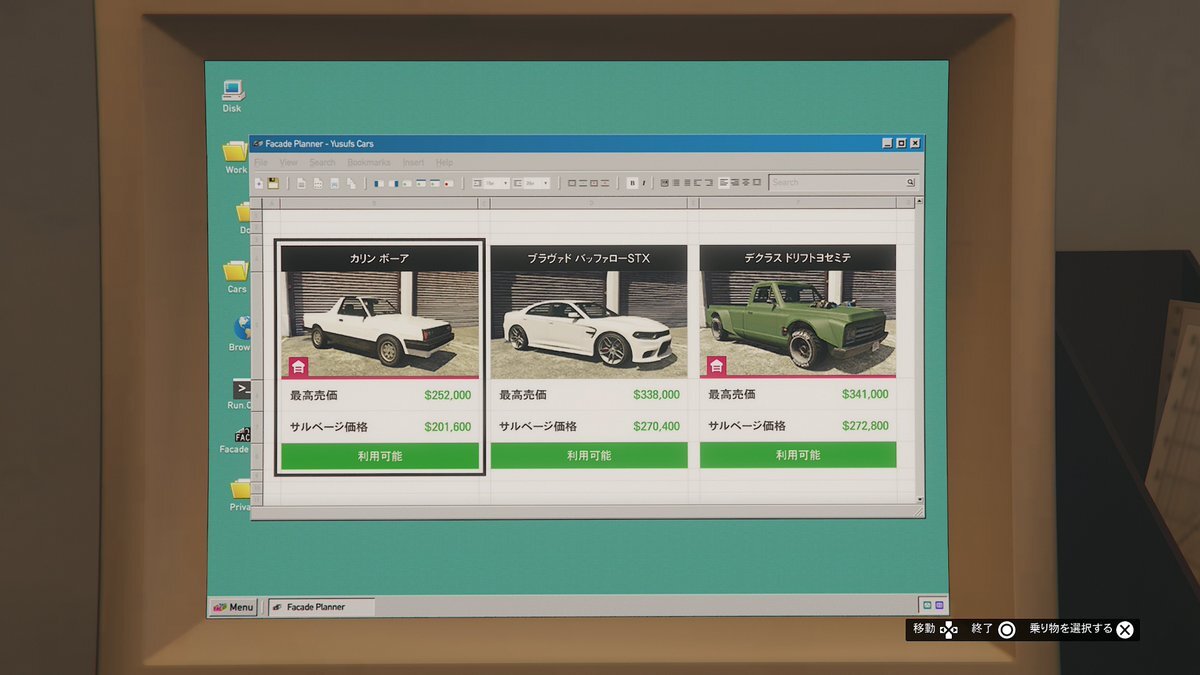Image resolution: width=1200 pixels, height=675 pixels.
Task: Click 終了 exit prompt
Action: point(993,629)
